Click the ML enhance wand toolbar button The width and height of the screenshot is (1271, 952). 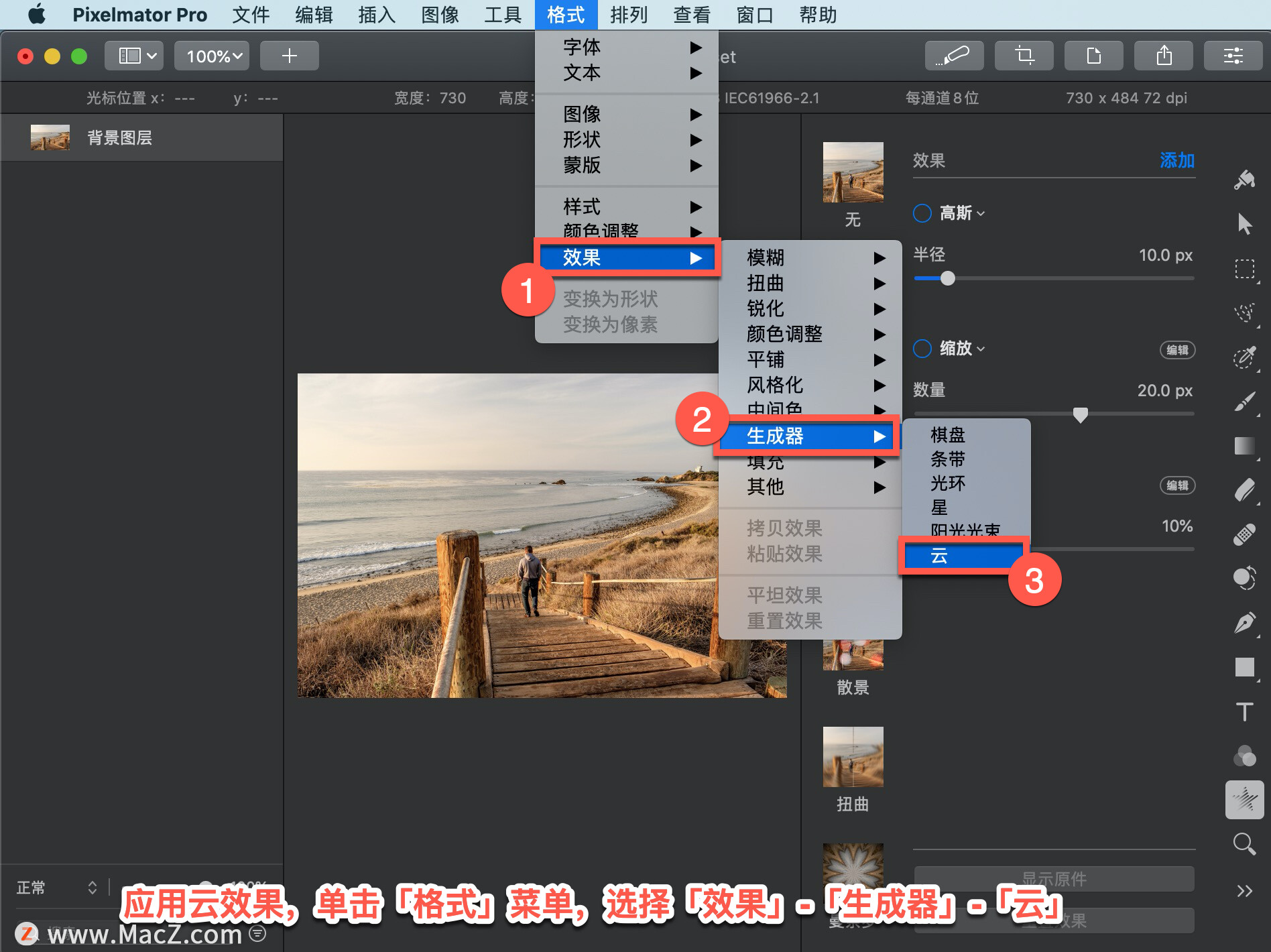(954, 56)
